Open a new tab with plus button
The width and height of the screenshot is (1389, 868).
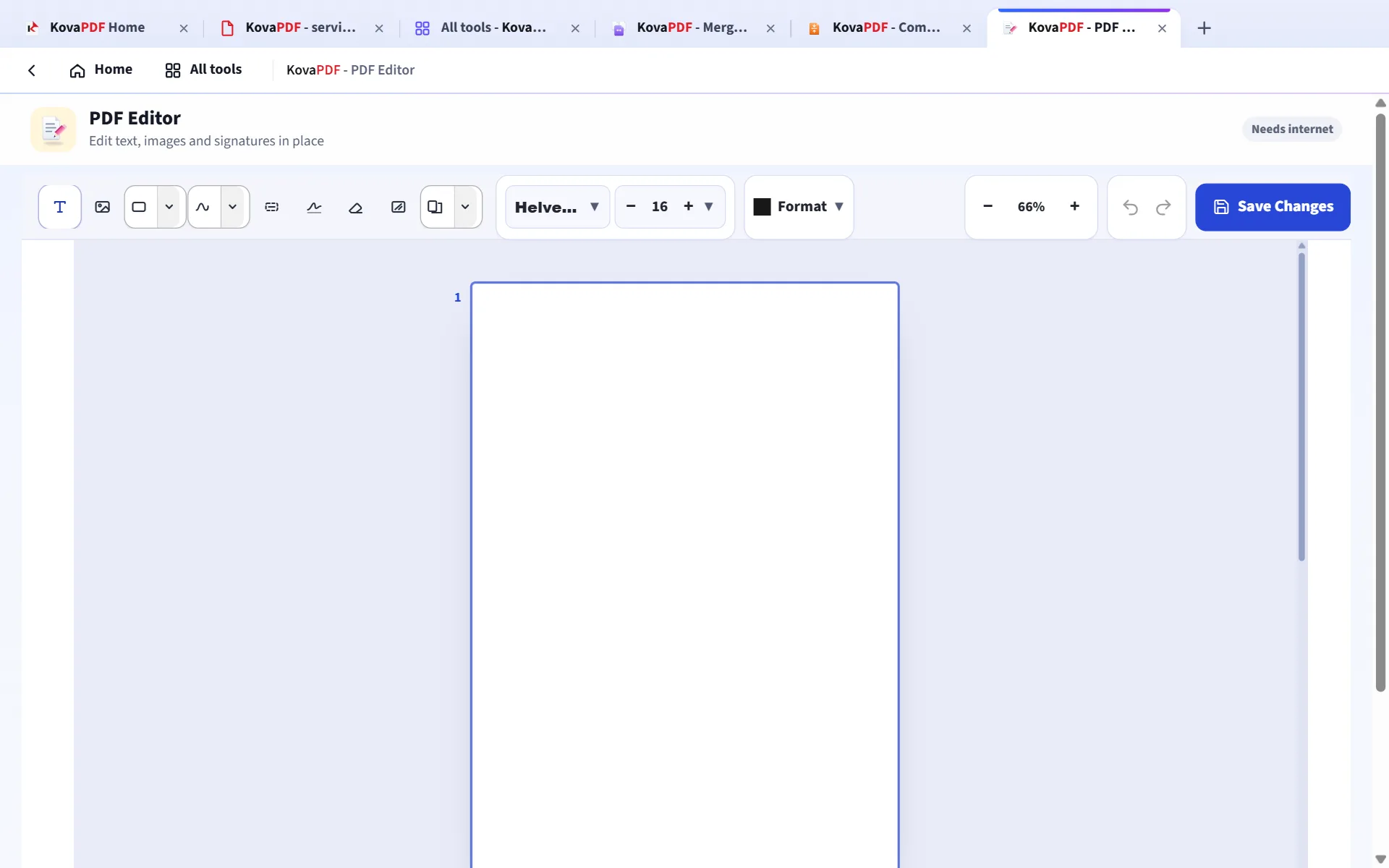[1204, 28]
